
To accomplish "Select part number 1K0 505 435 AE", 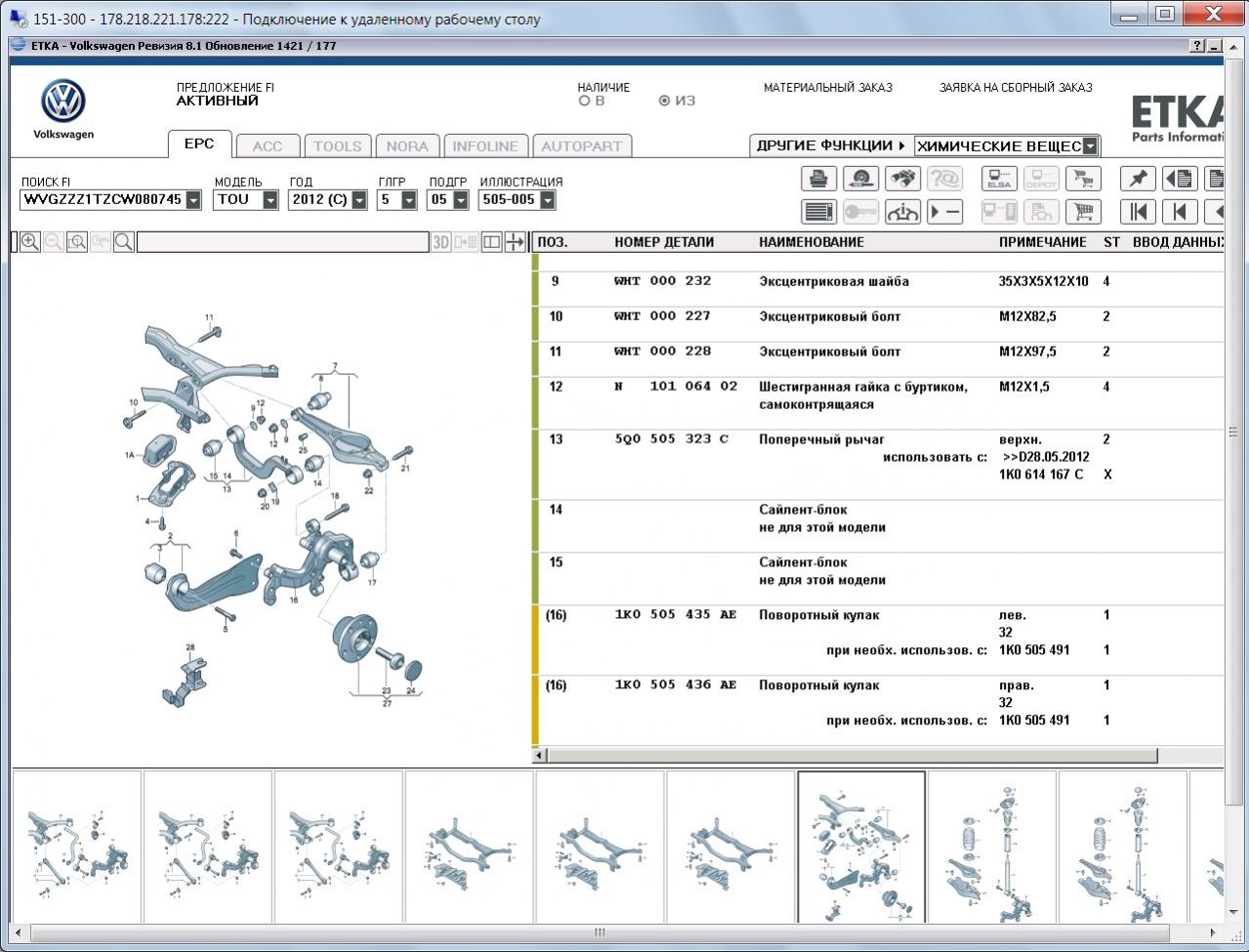I will [676, 615].
